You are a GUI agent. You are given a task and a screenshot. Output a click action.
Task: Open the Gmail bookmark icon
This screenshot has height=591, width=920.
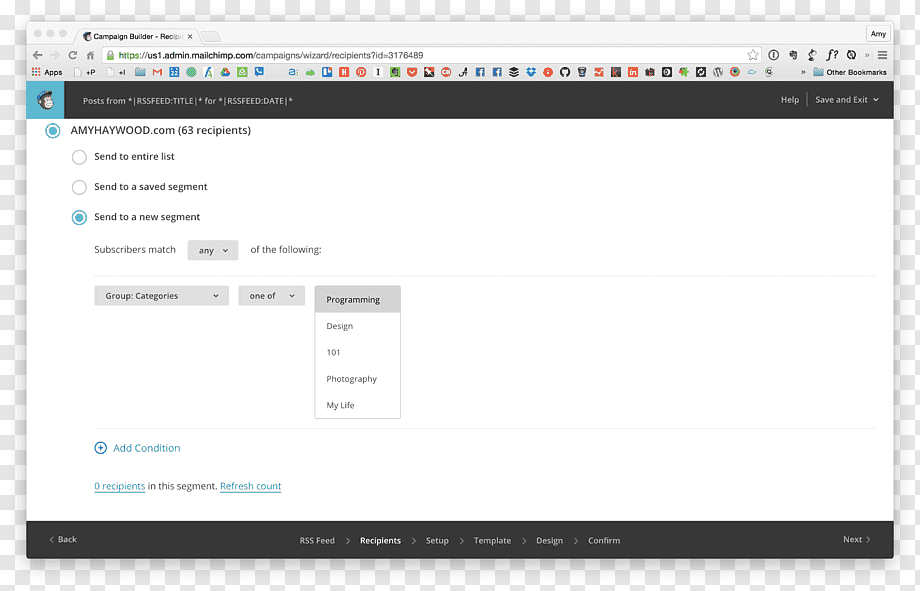pos(157,72)
